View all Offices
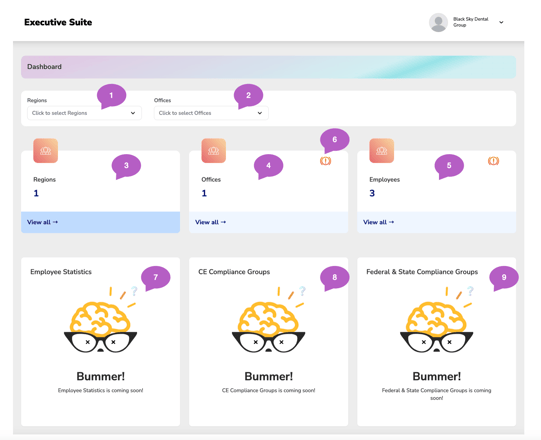 (x=210, y=222)
